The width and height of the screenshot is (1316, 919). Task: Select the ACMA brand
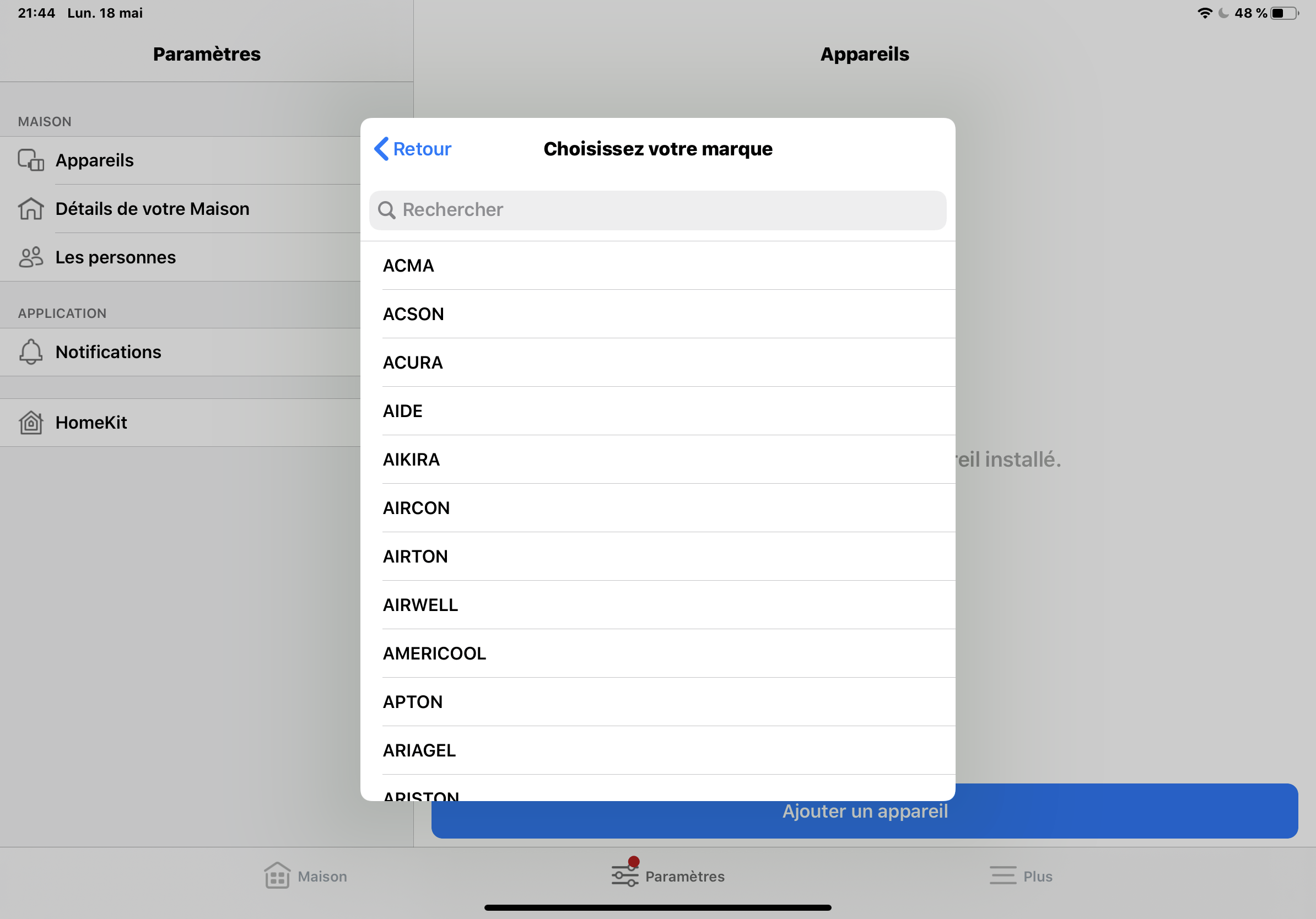[657, 266]
